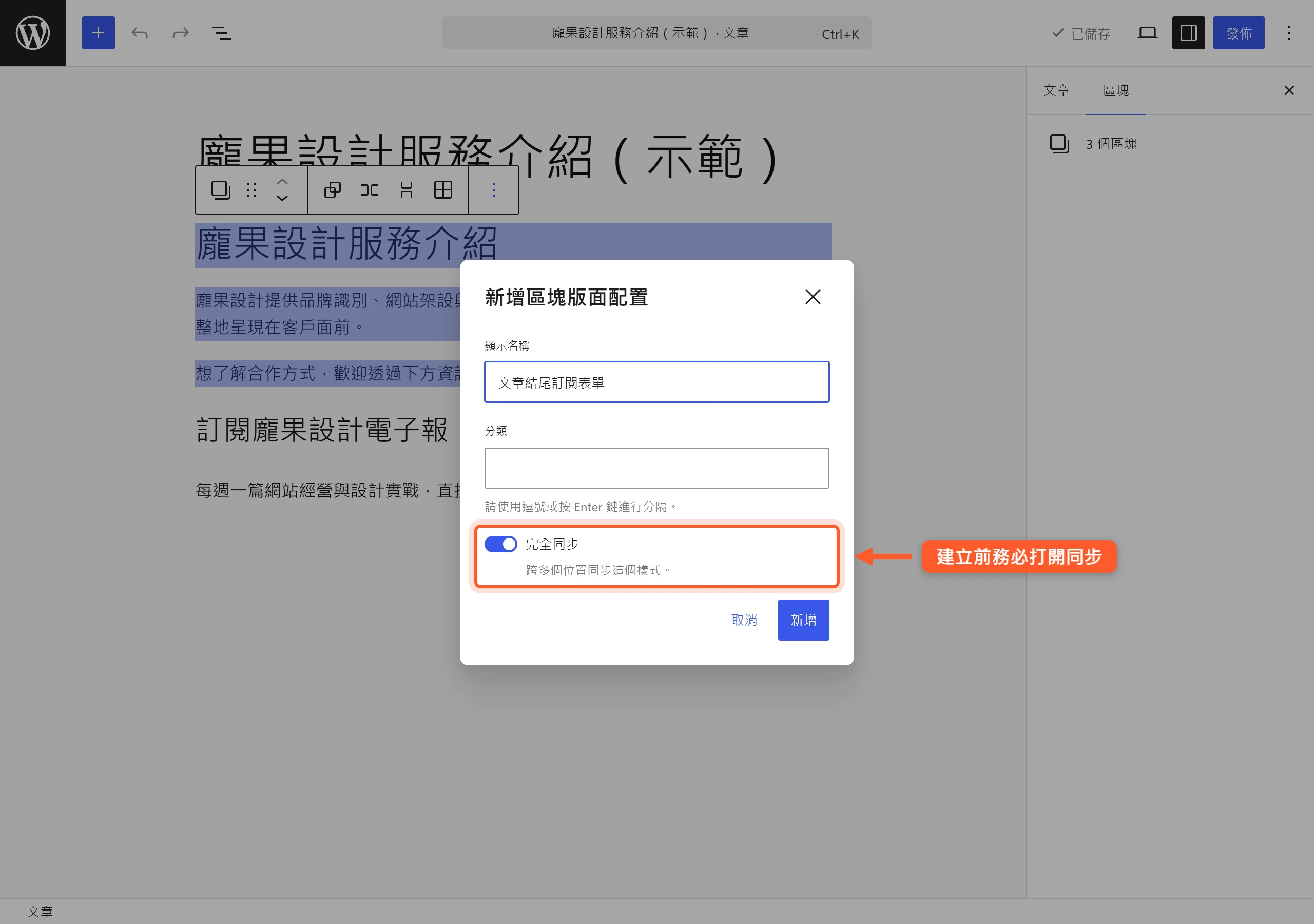Arrange selected blocks in a stack
The image size is (1314, 924).
click(x=407, y=190)
